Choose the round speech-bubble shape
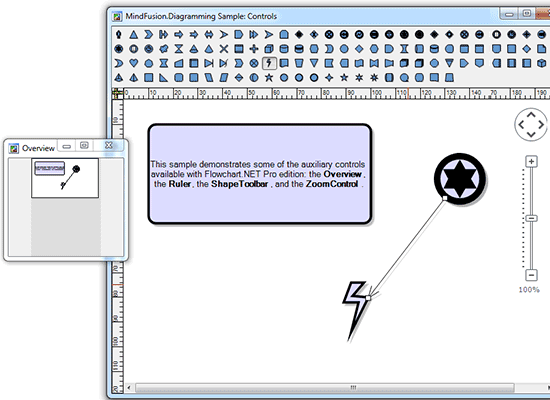The height and width of the screenshot is (400, 550). pos(404,78)
